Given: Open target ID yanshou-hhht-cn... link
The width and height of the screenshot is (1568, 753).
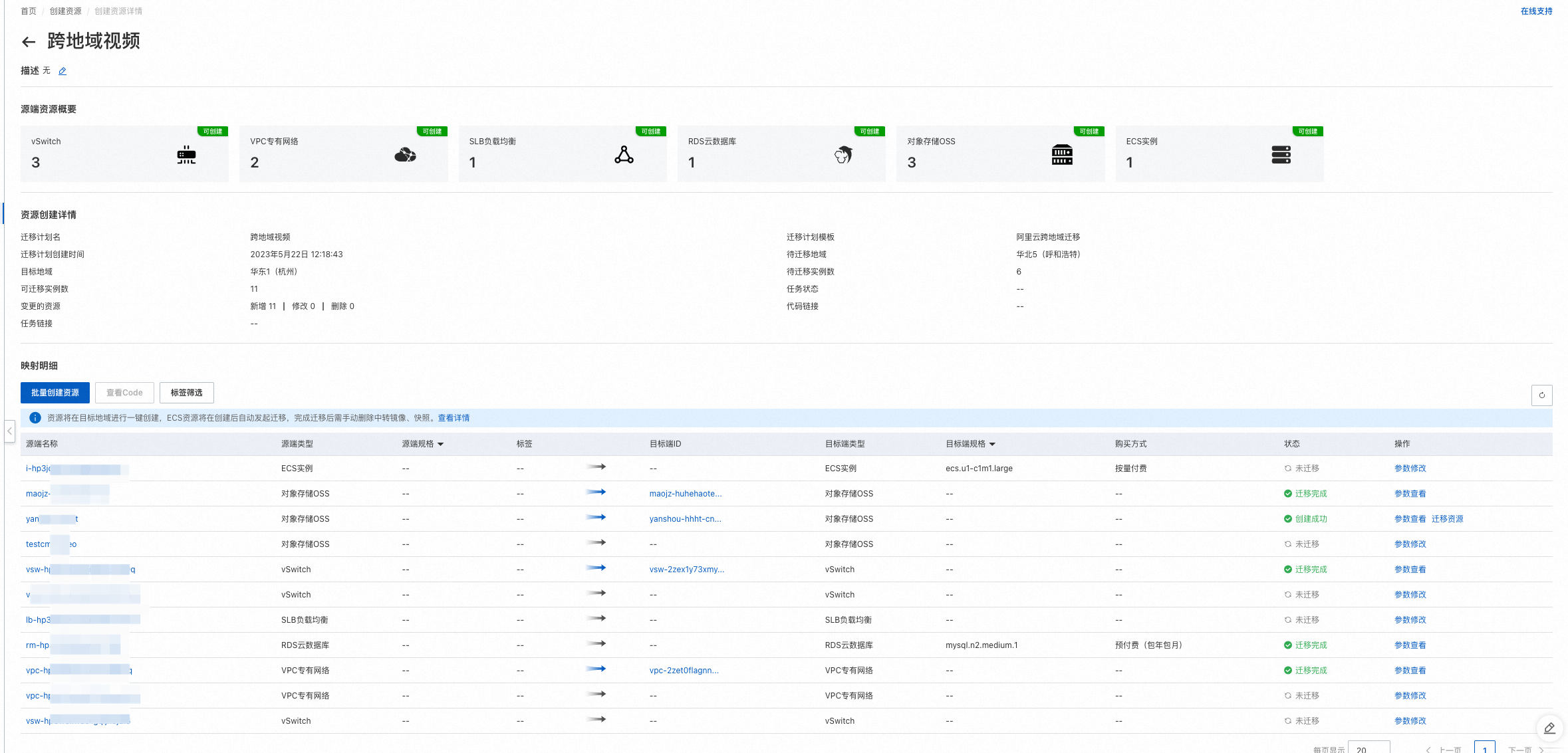Looking at the screenshot, I should coord(685,519).
